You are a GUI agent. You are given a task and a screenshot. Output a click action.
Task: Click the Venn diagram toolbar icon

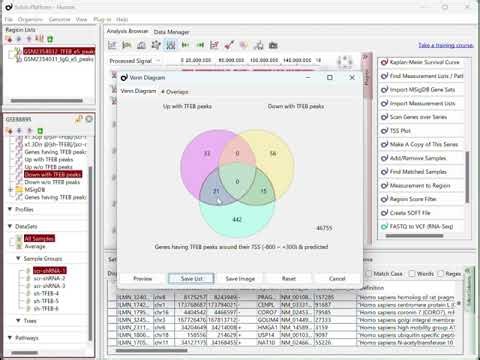tap(171, 45)
